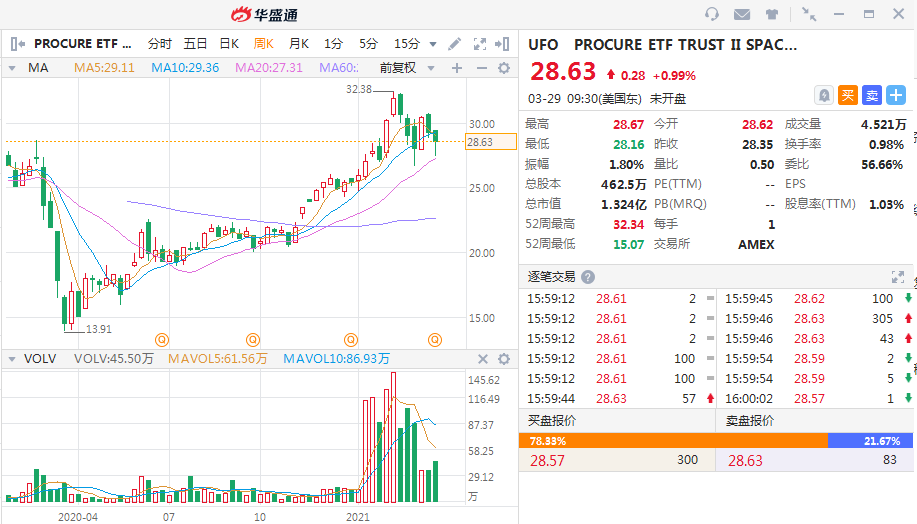This screenshot has height=524, width=917.
Task: Open the VOLV indicator selector dropdown
Action: coord(12,359)
